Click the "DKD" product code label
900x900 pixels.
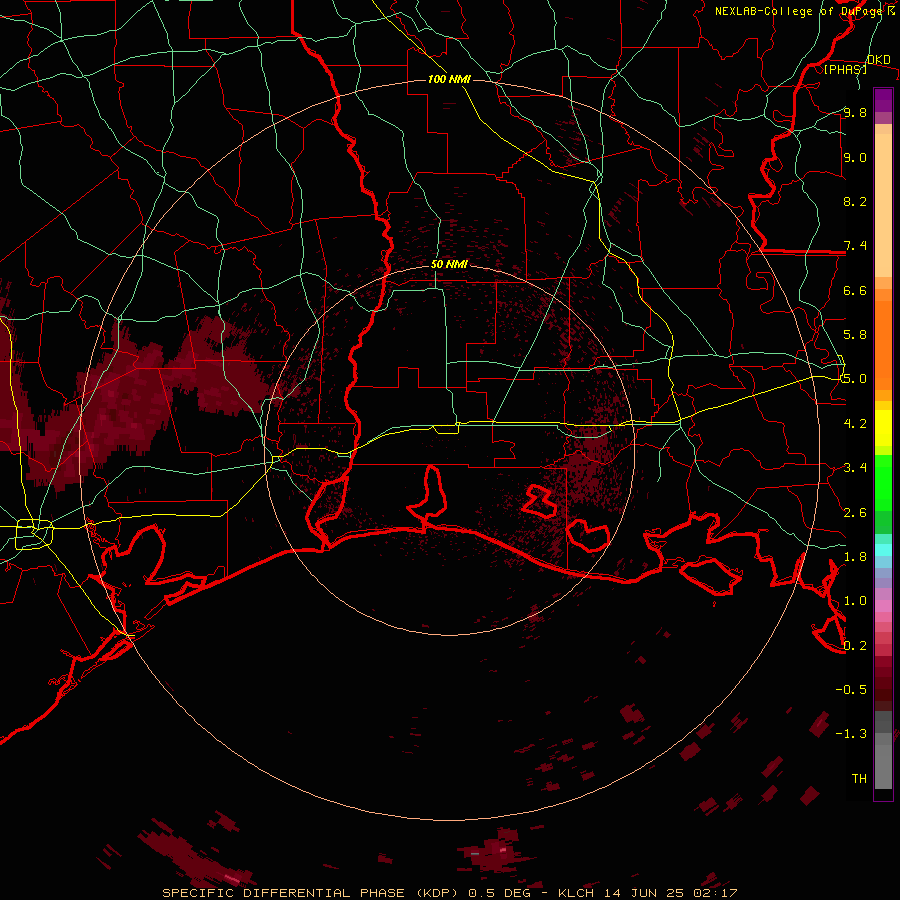(x=879, y=60)
